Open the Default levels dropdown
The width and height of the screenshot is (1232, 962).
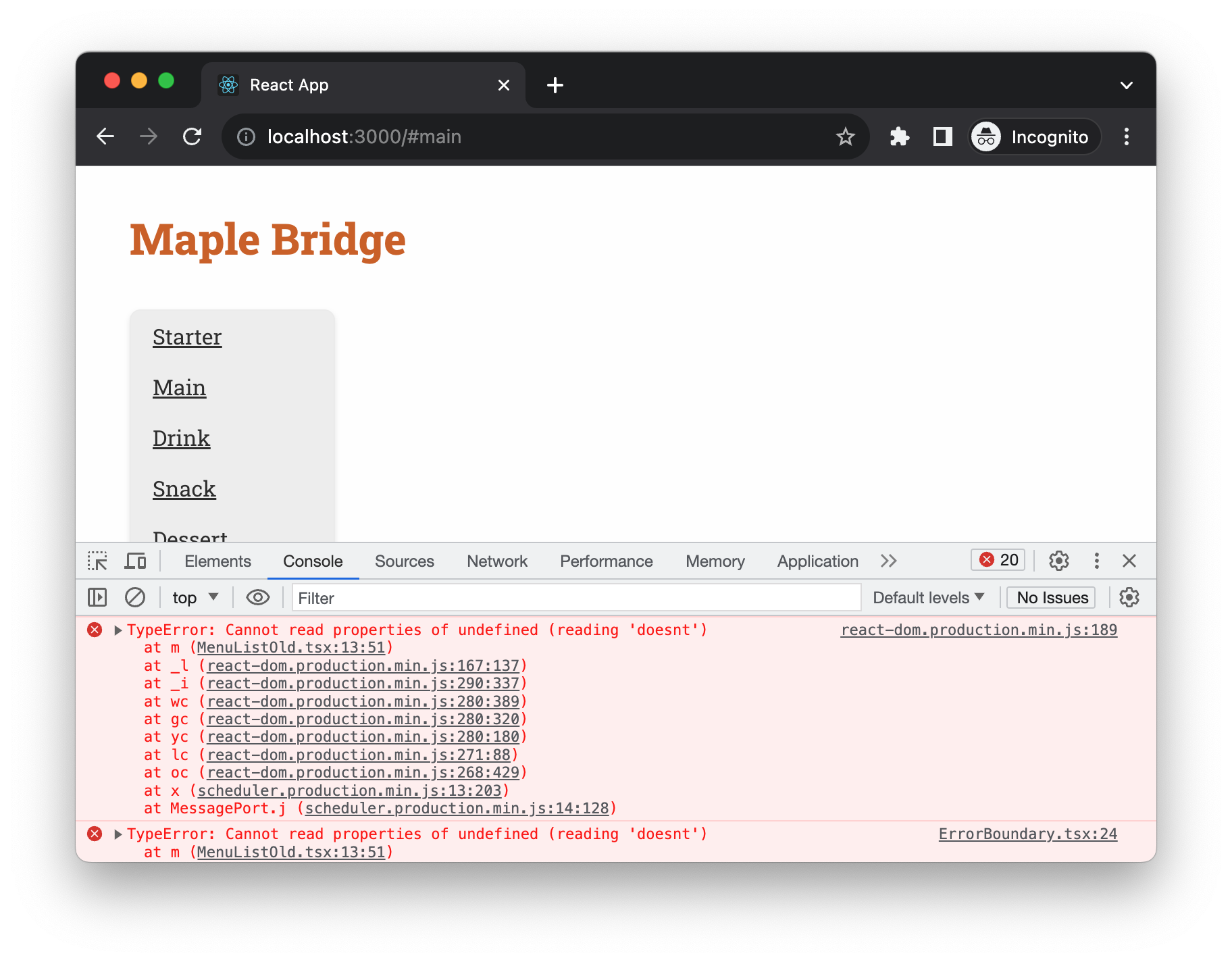(x=928, y=597)
